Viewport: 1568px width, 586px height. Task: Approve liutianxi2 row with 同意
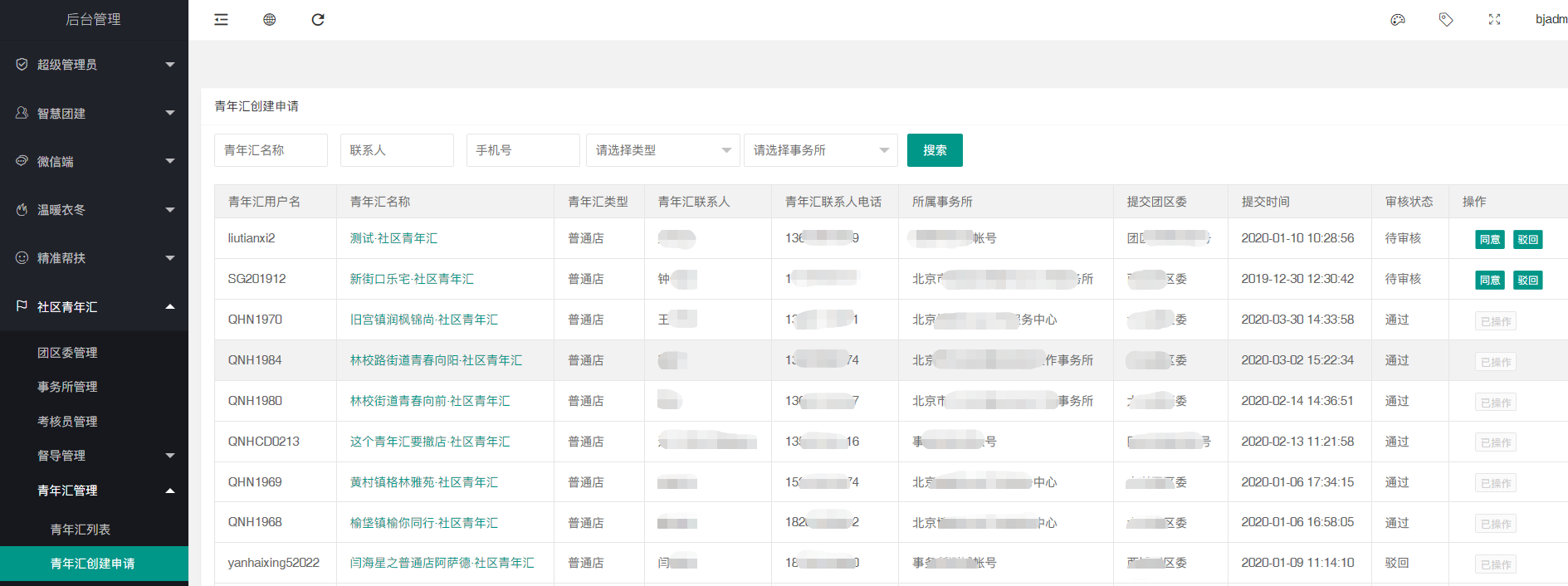1490,239
